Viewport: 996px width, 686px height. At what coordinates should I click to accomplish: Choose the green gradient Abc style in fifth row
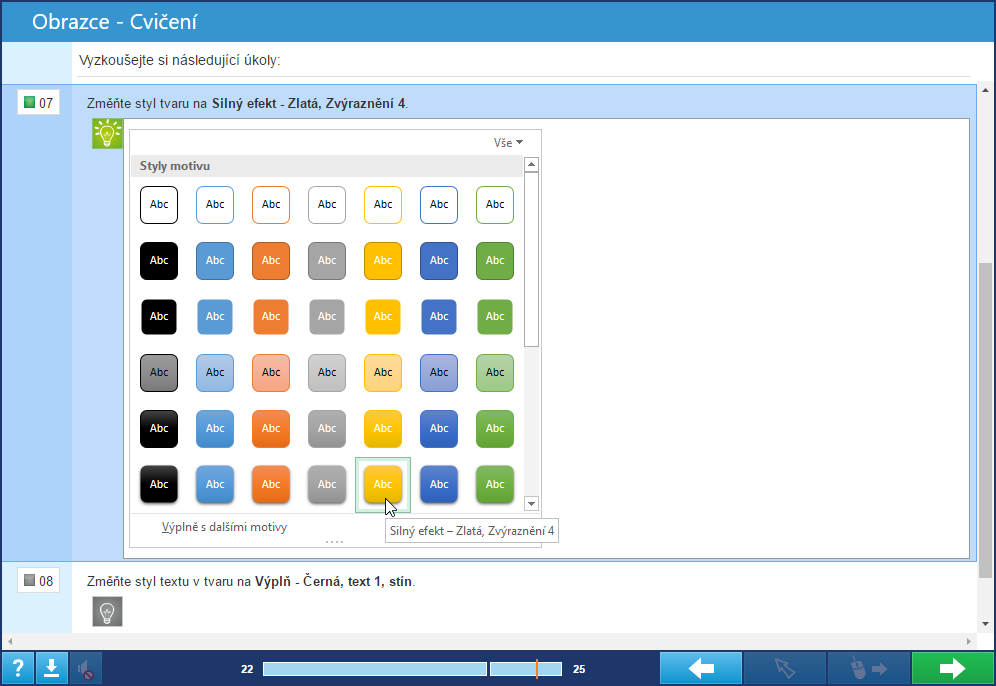[x=495, y=428]
